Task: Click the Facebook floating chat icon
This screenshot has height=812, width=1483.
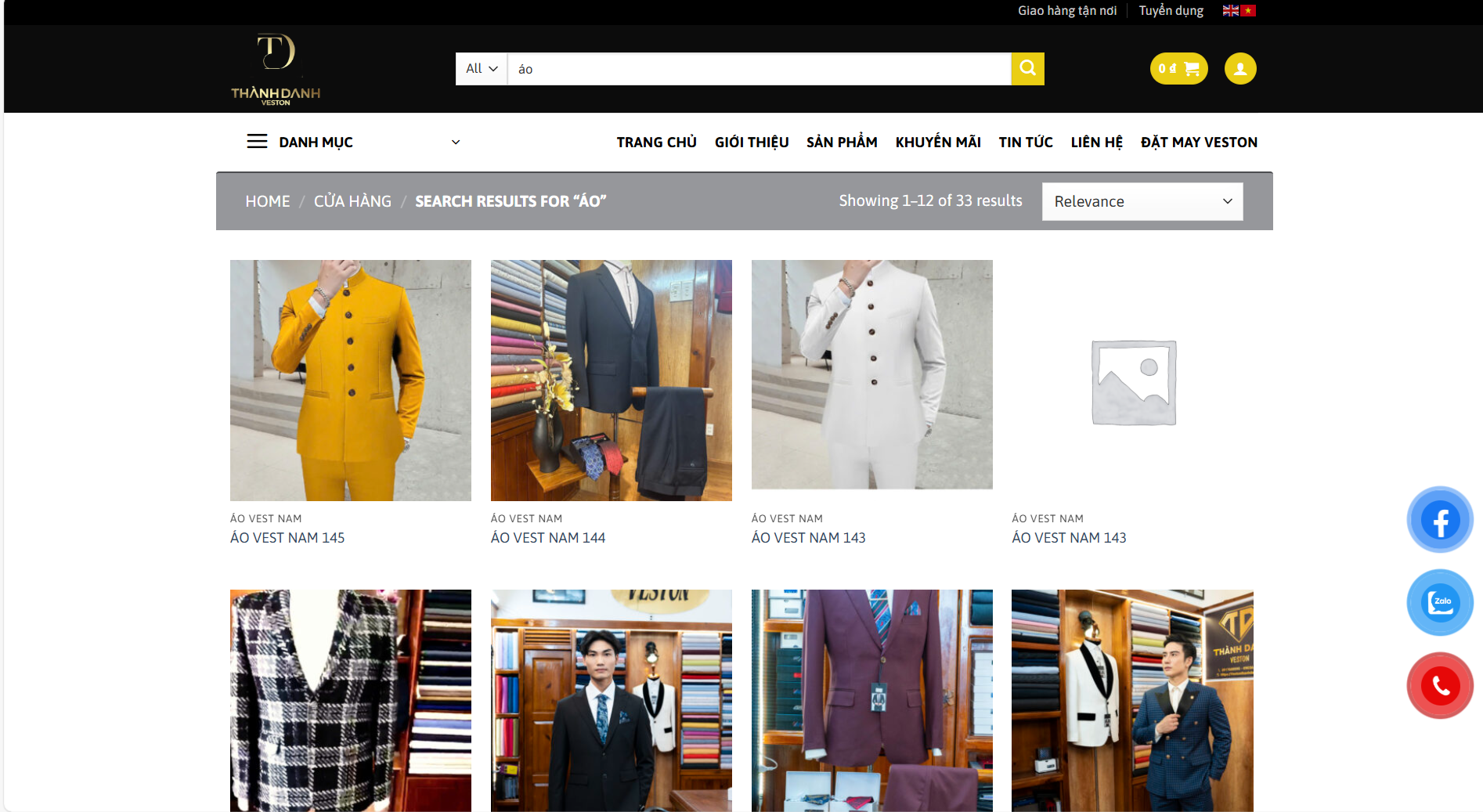Action: click(1440, 520)
